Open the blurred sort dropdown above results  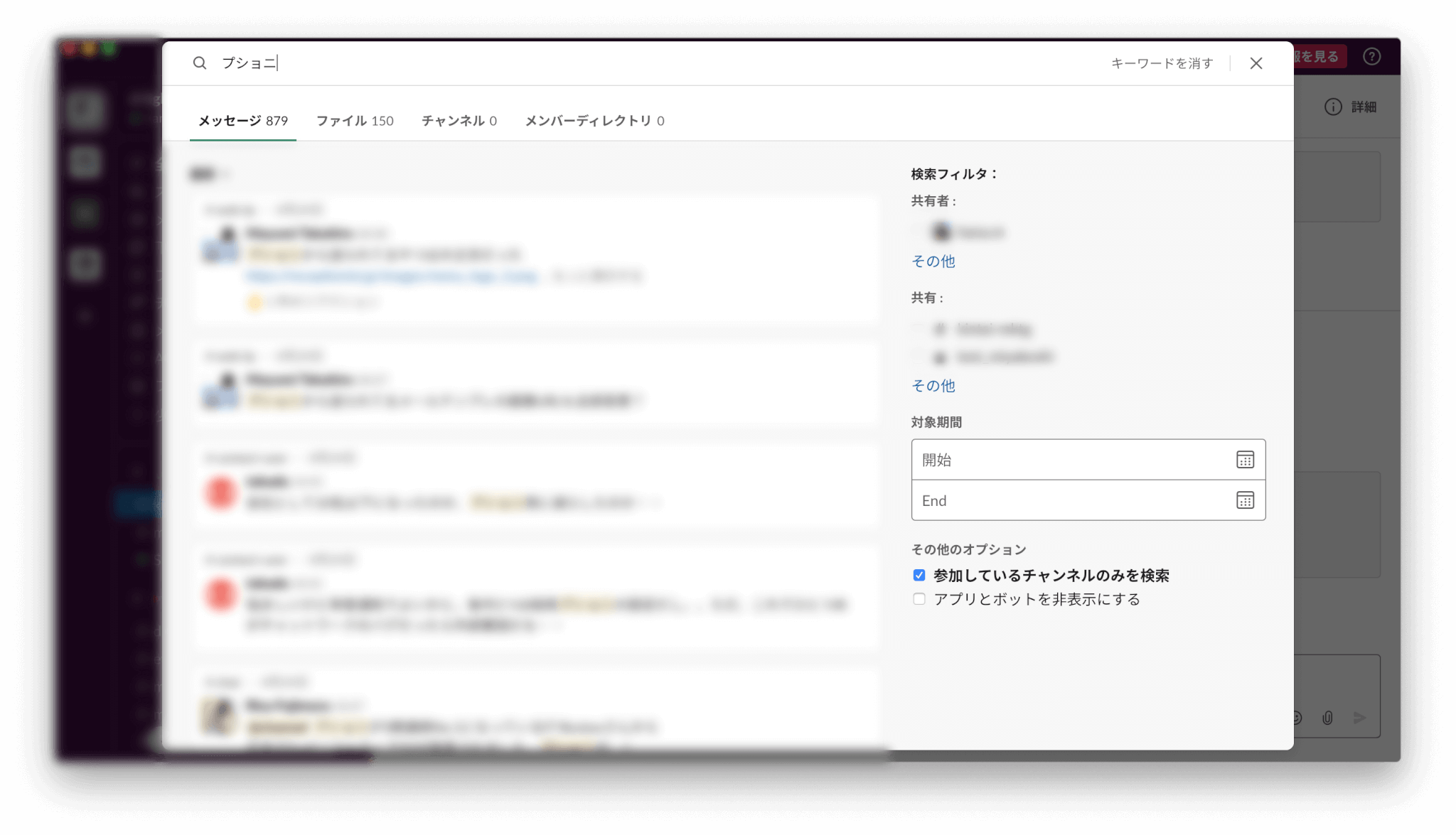pos(208,174)
